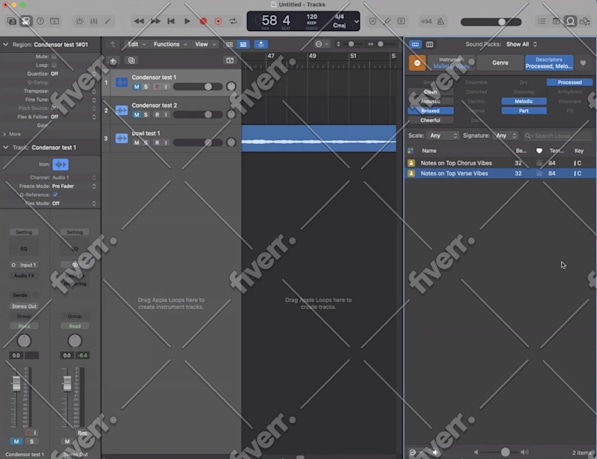Toggle the Relaxed descriptor button

click(x=431, y=111)
